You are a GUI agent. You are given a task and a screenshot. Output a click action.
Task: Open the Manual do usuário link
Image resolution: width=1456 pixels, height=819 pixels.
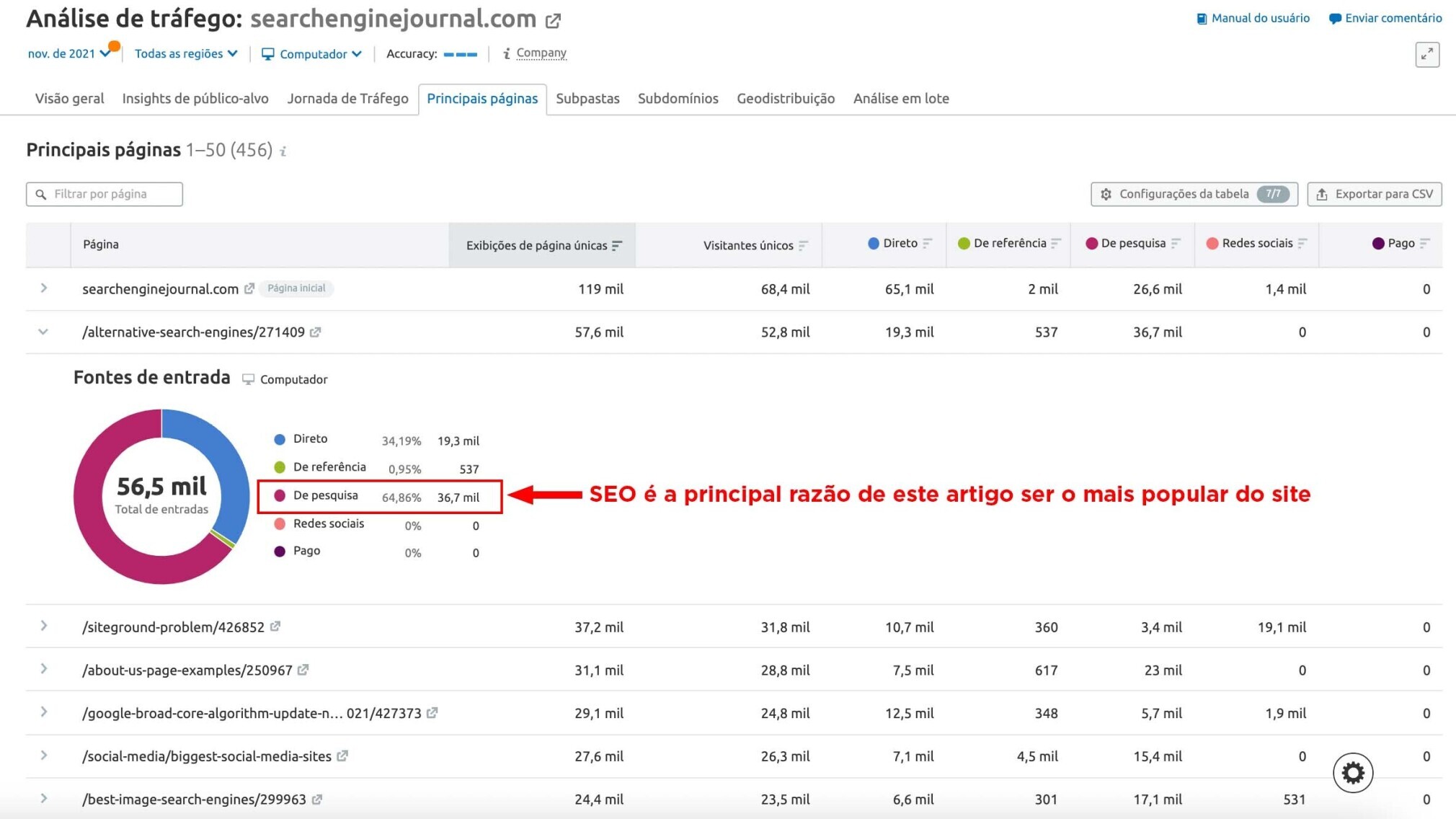(x=1260, y=19)
